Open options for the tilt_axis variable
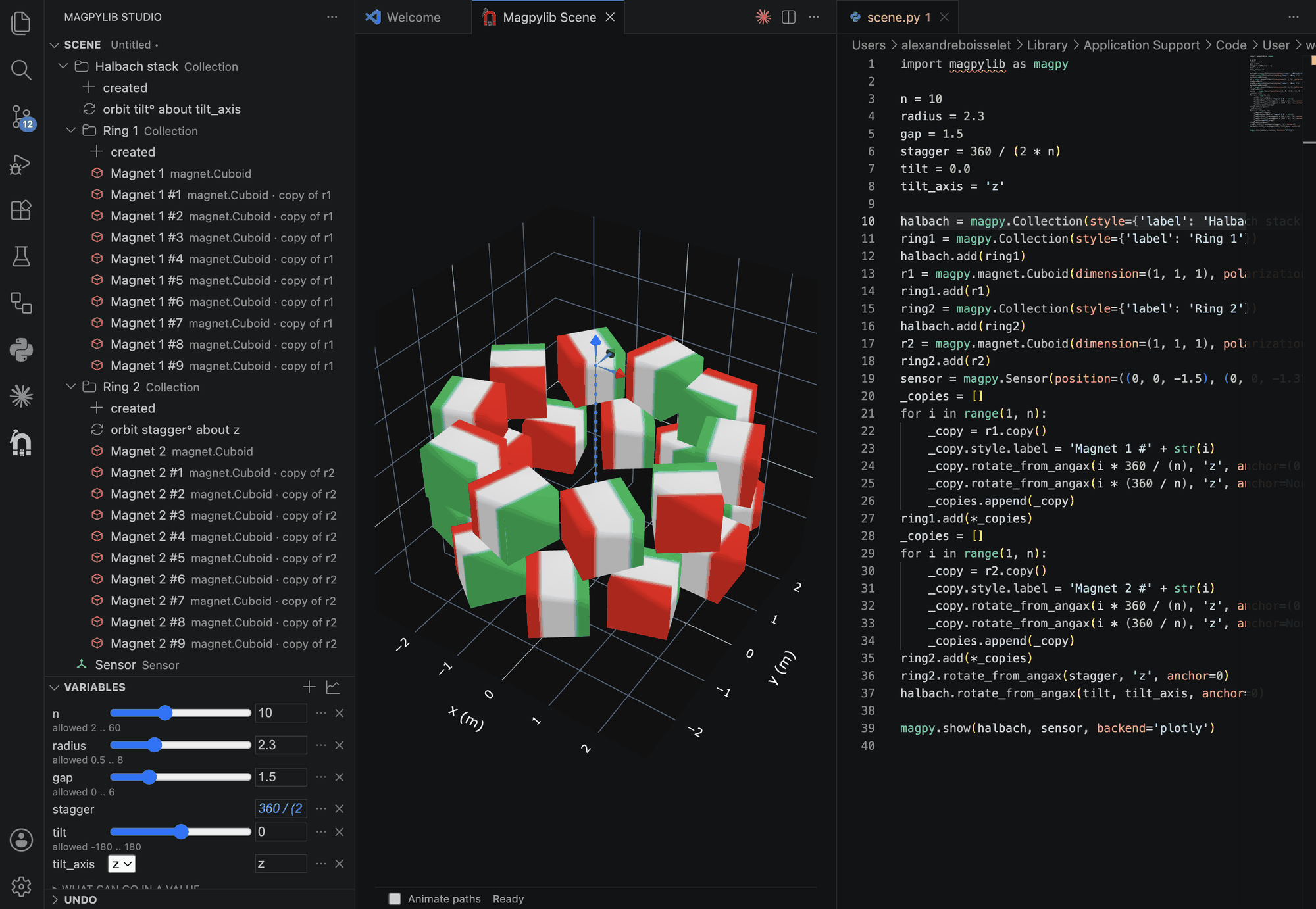The image size is (1316, 909). (321, 864)
